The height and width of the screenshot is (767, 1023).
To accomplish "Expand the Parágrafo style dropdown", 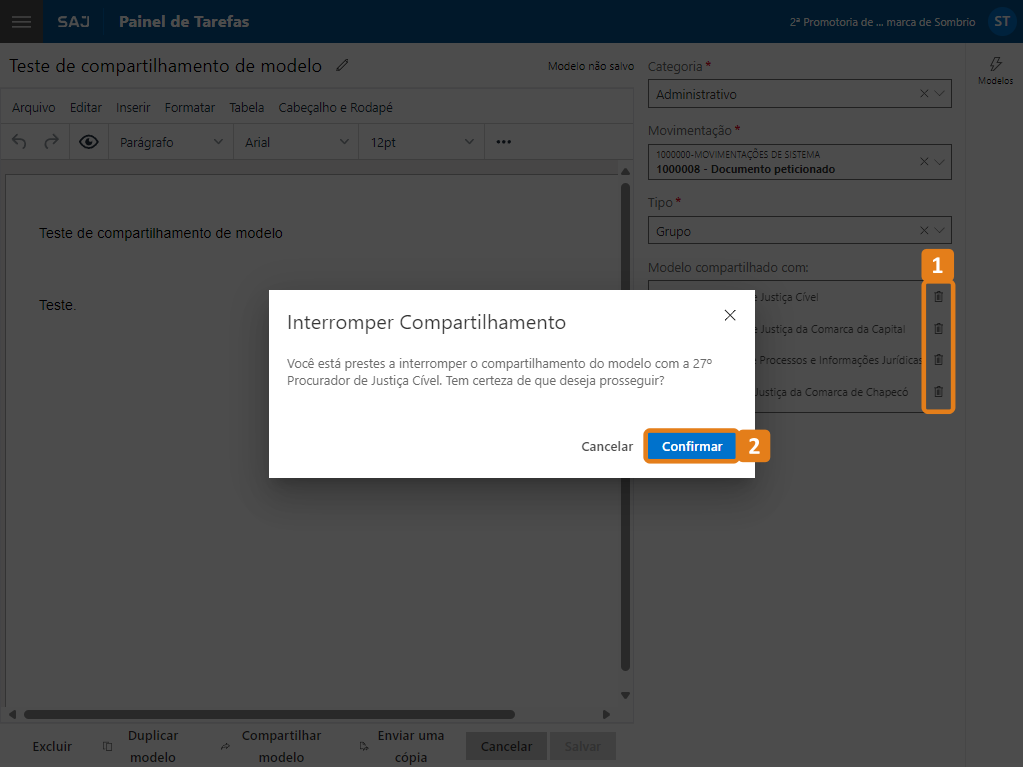I will [171, 142].
